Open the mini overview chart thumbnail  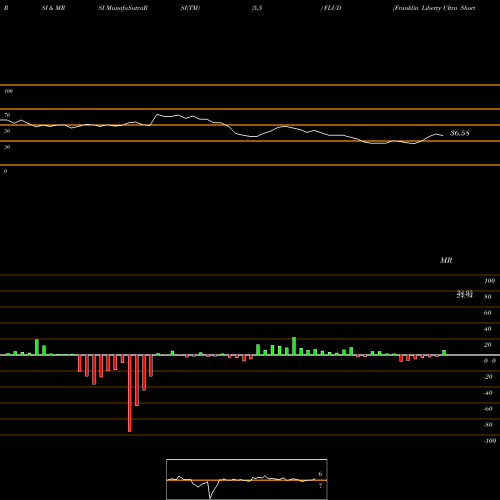(247, 479)
